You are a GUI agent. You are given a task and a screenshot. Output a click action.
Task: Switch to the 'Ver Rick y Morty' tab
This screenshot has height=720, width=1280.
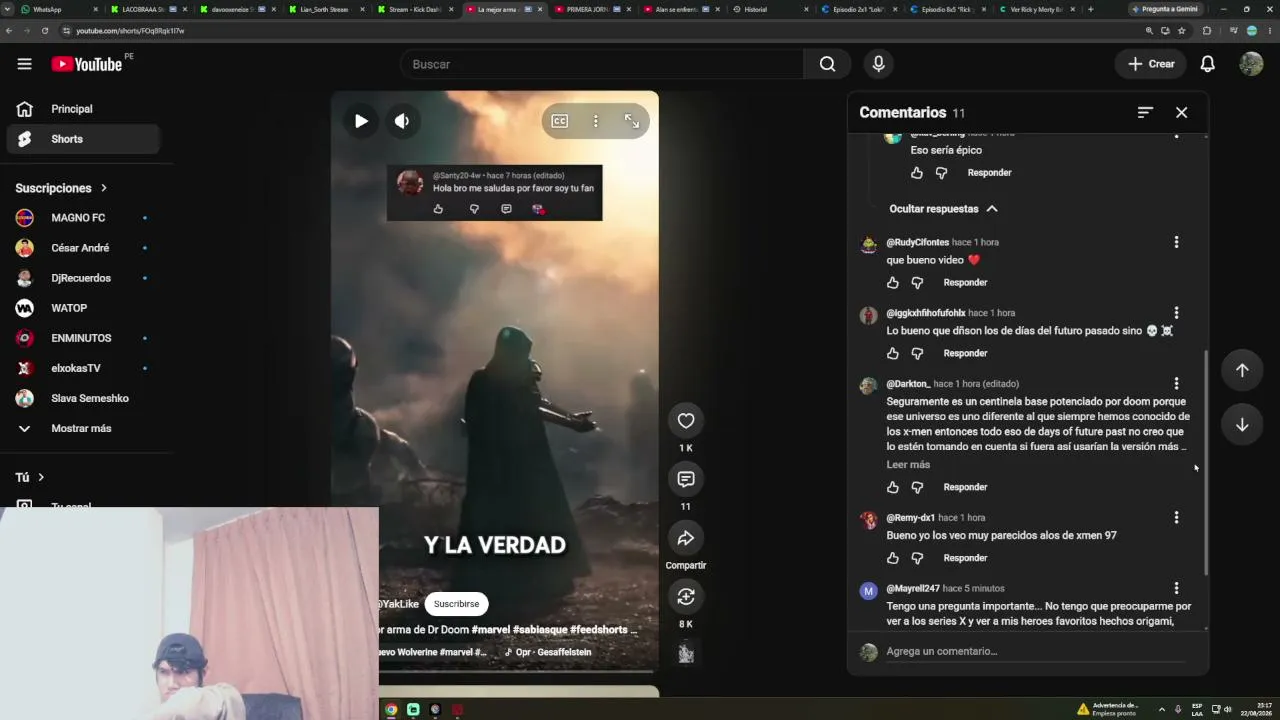coord(1038,9)
